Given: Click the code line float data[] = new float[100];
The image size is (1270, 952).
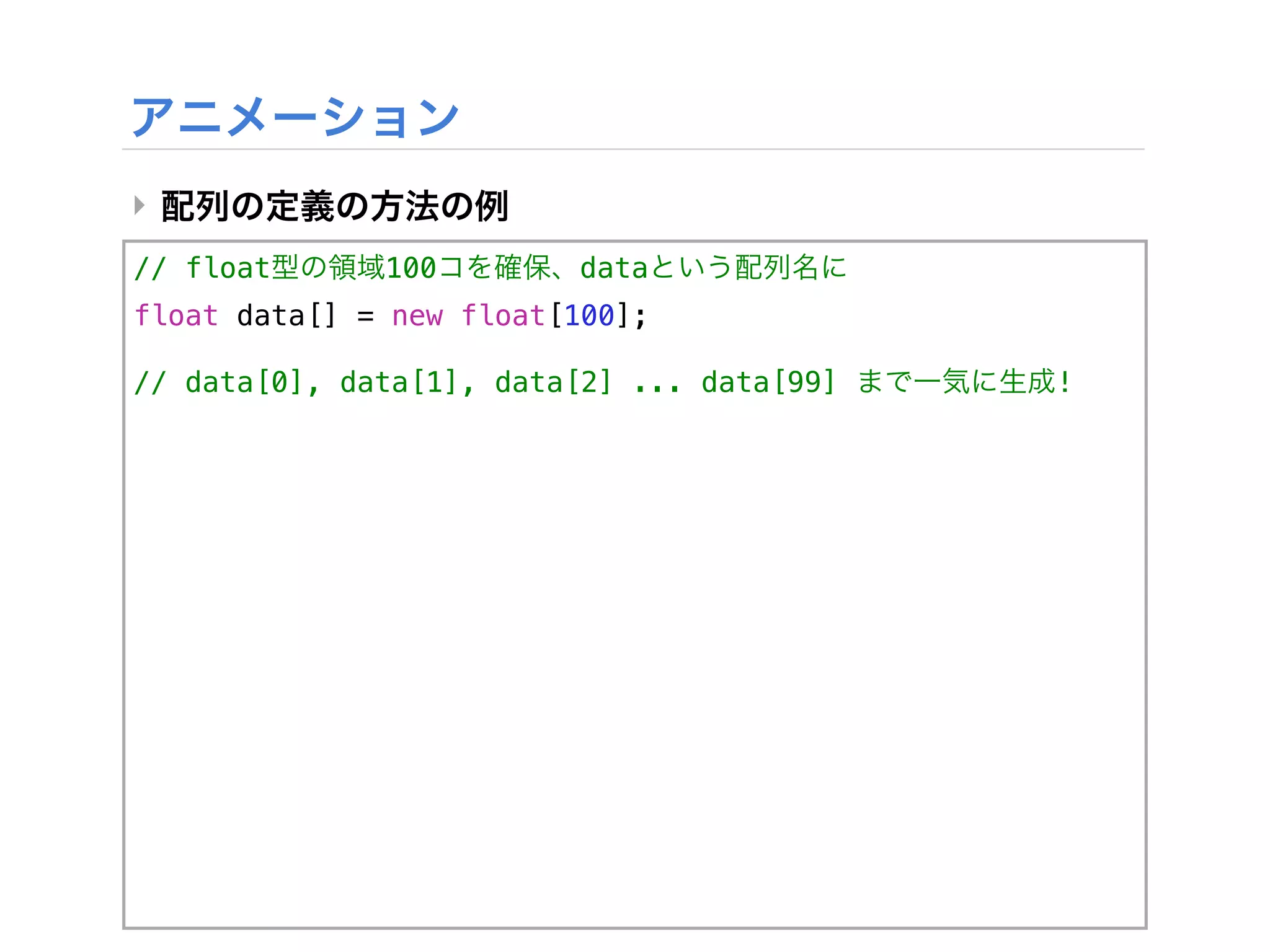Looking at the screenshot, I should click(x=391, y=315).
